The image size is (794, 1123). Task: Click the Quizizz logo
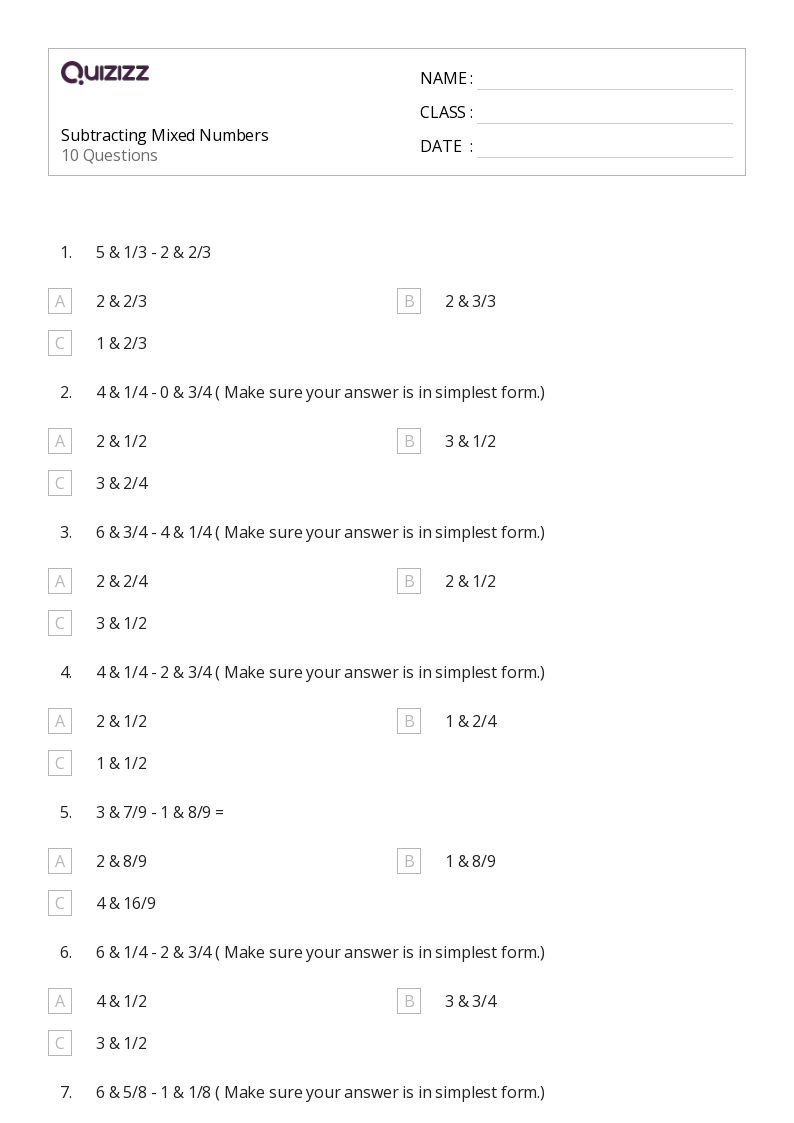(x=105, y=72)
